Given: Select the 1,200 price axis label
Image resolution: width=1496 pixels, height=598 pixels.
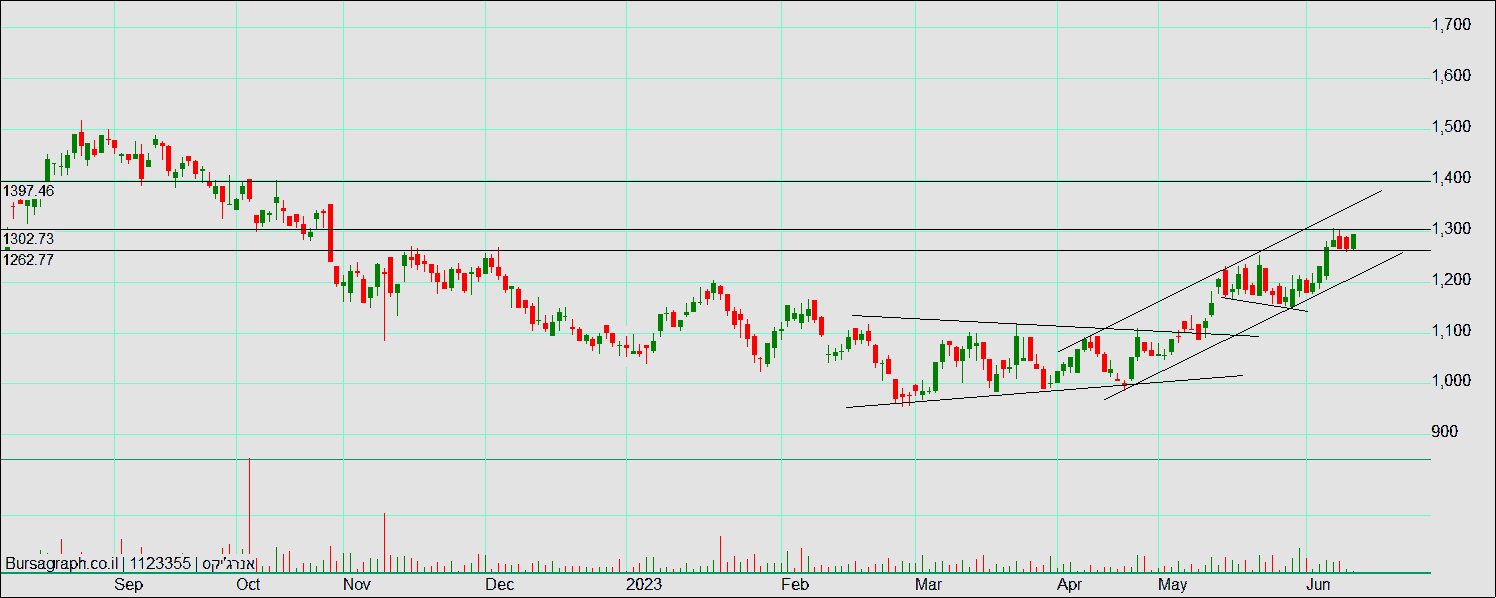Looking at the screenshot, I should [1451, 280].
